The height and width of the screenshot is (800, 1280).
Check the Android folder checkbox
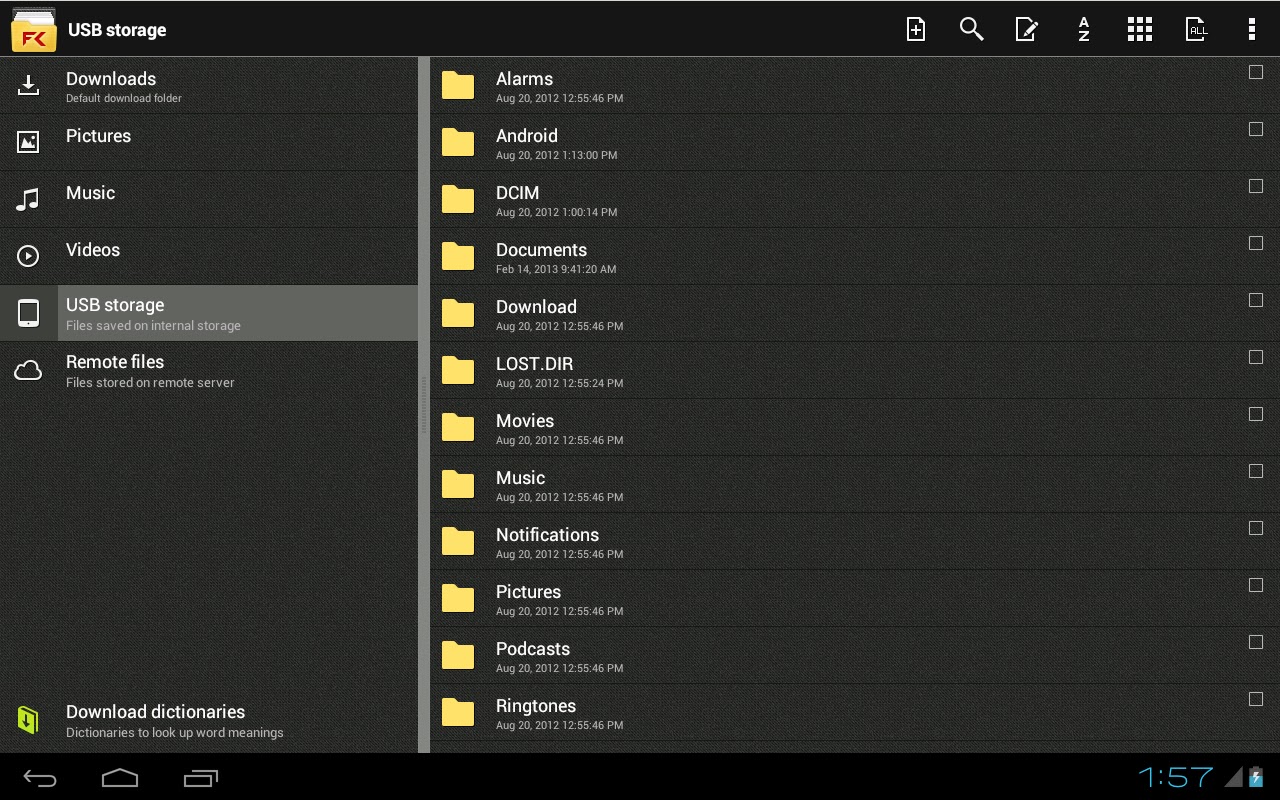click(1256, 129)
